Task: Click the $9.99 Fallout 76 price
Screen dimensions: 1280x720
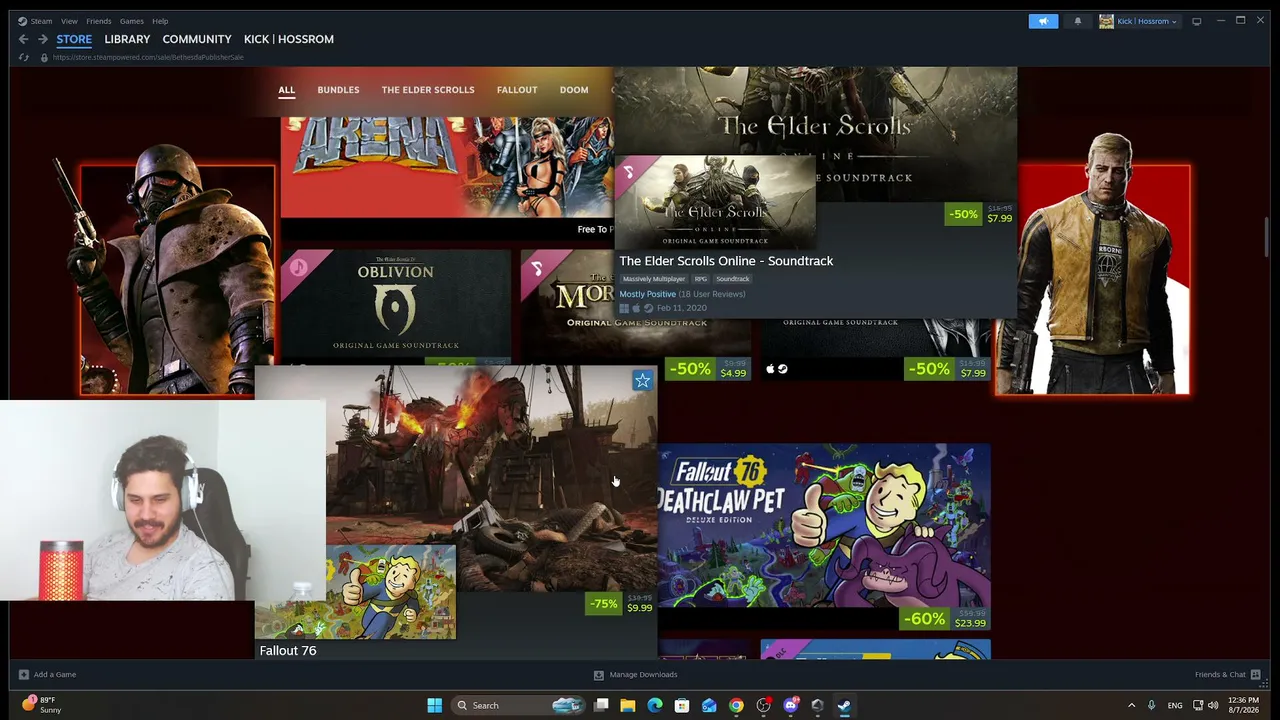Action: click(x=640, y=608)
